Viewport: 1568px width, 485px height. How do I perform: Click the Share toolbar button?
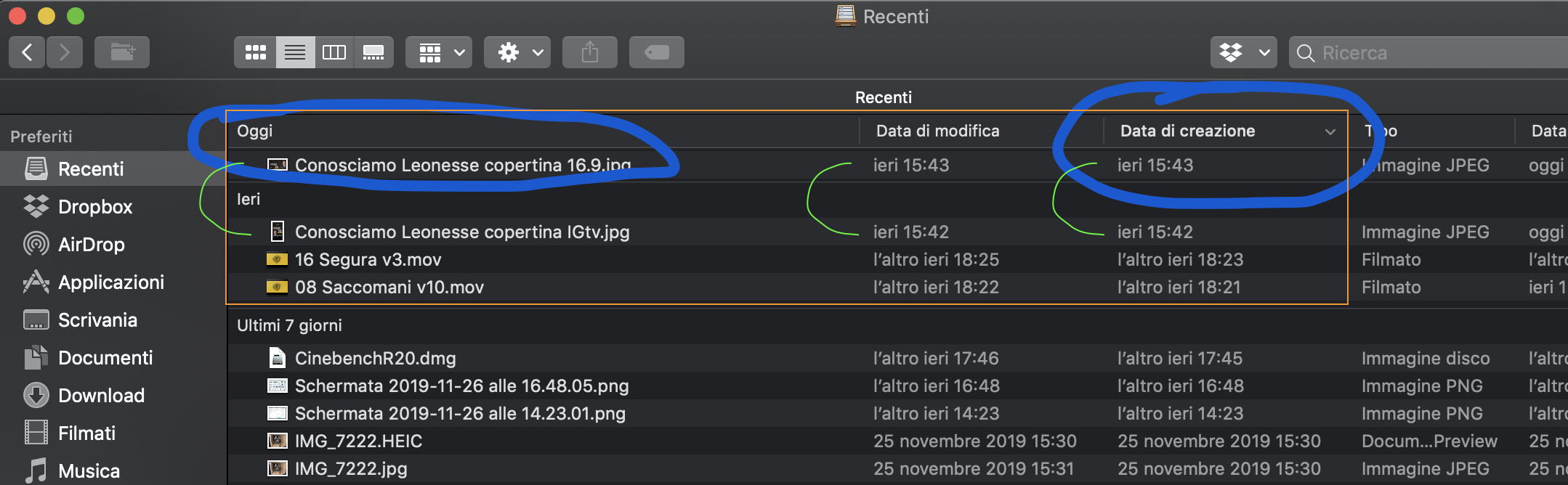click(589, 52)
